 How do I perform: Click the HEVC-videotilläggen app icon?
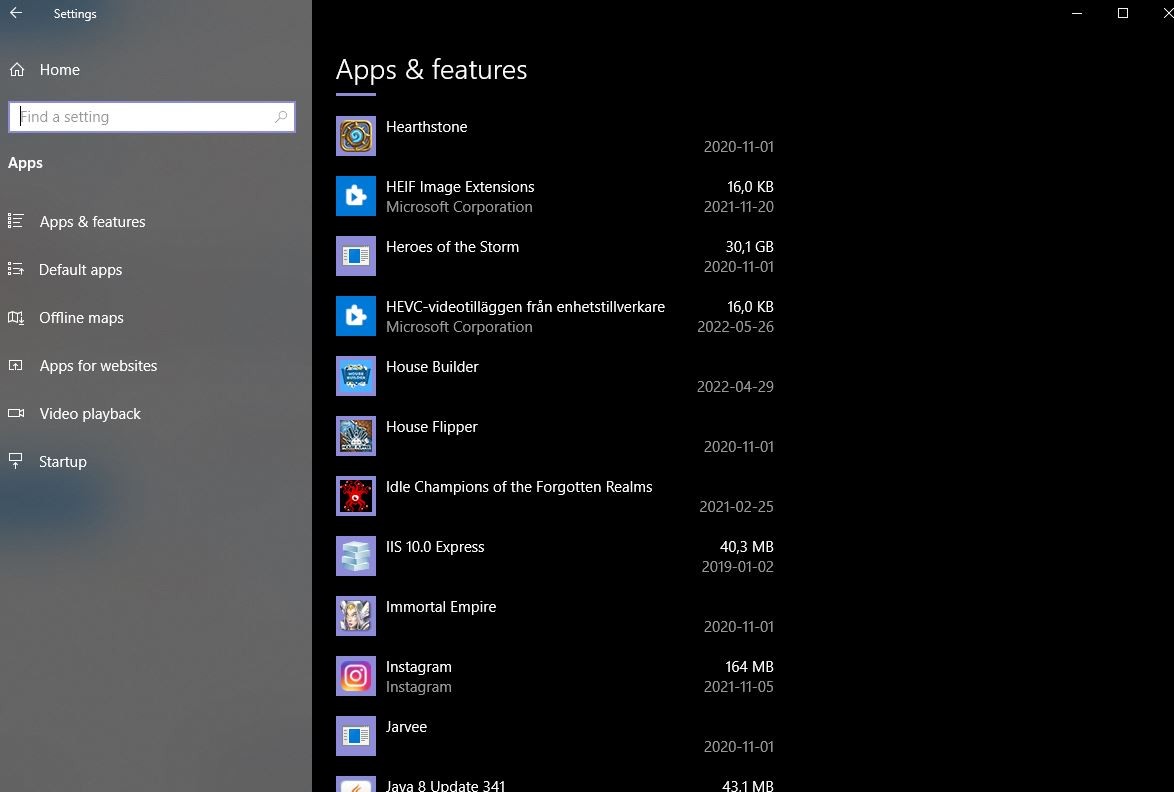point(356,316)
